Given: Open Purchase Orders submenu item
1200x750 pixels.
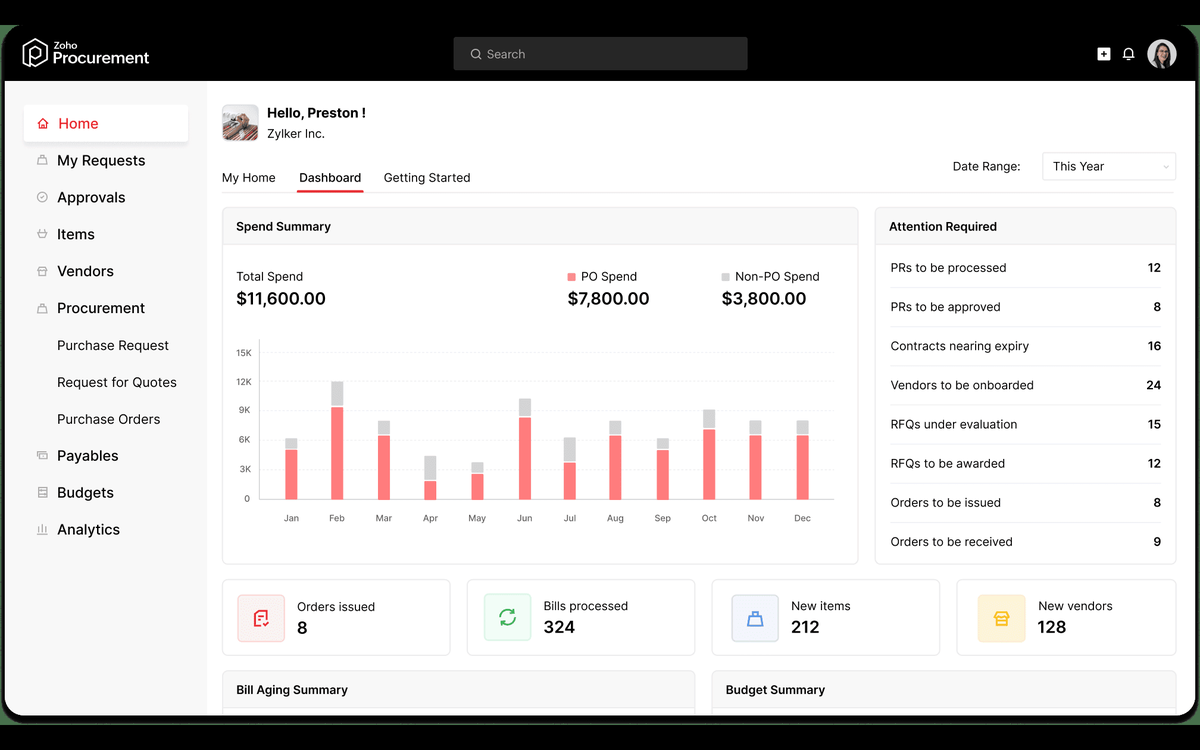Looking at the screenshot, I should point(109,419).
